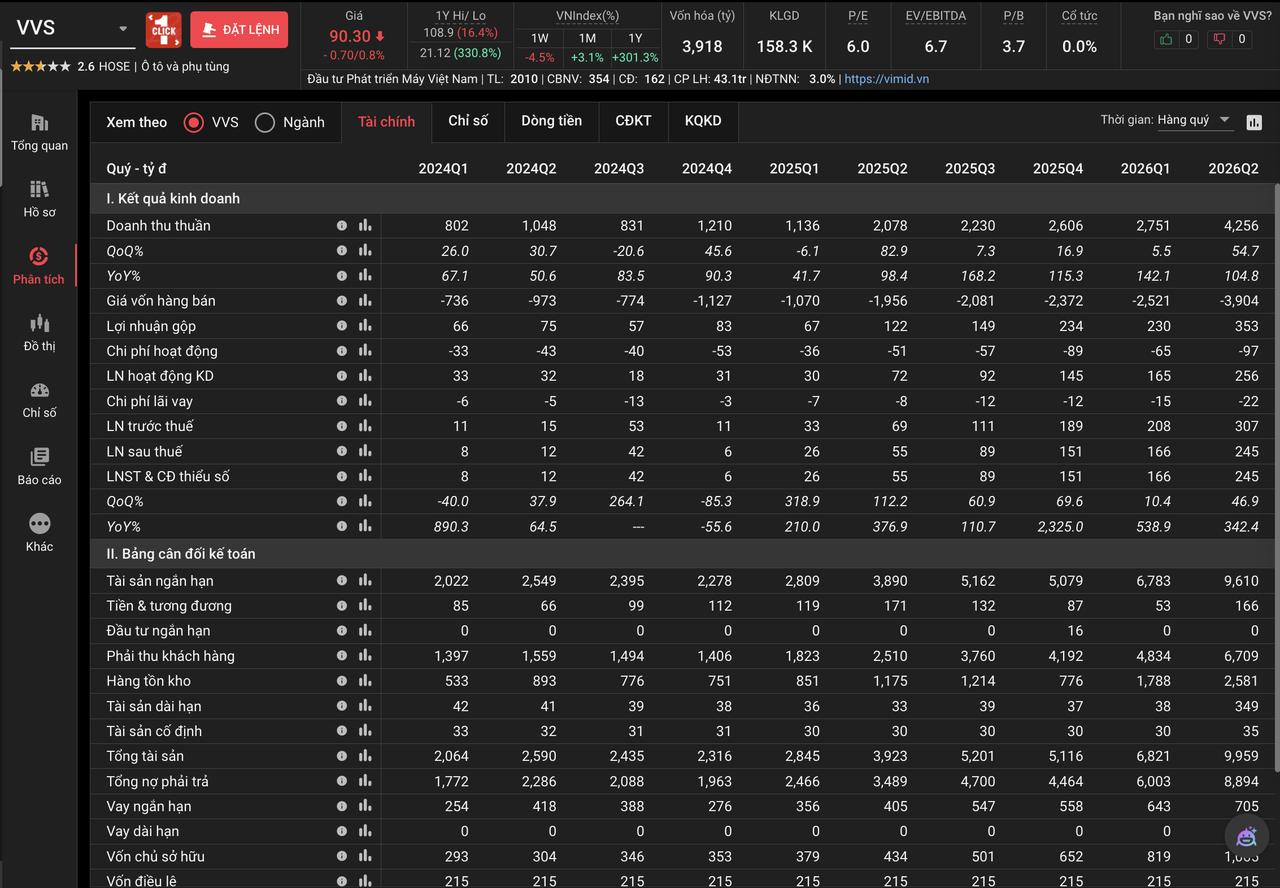Give VVS a thumbs-up vote

1166,40
